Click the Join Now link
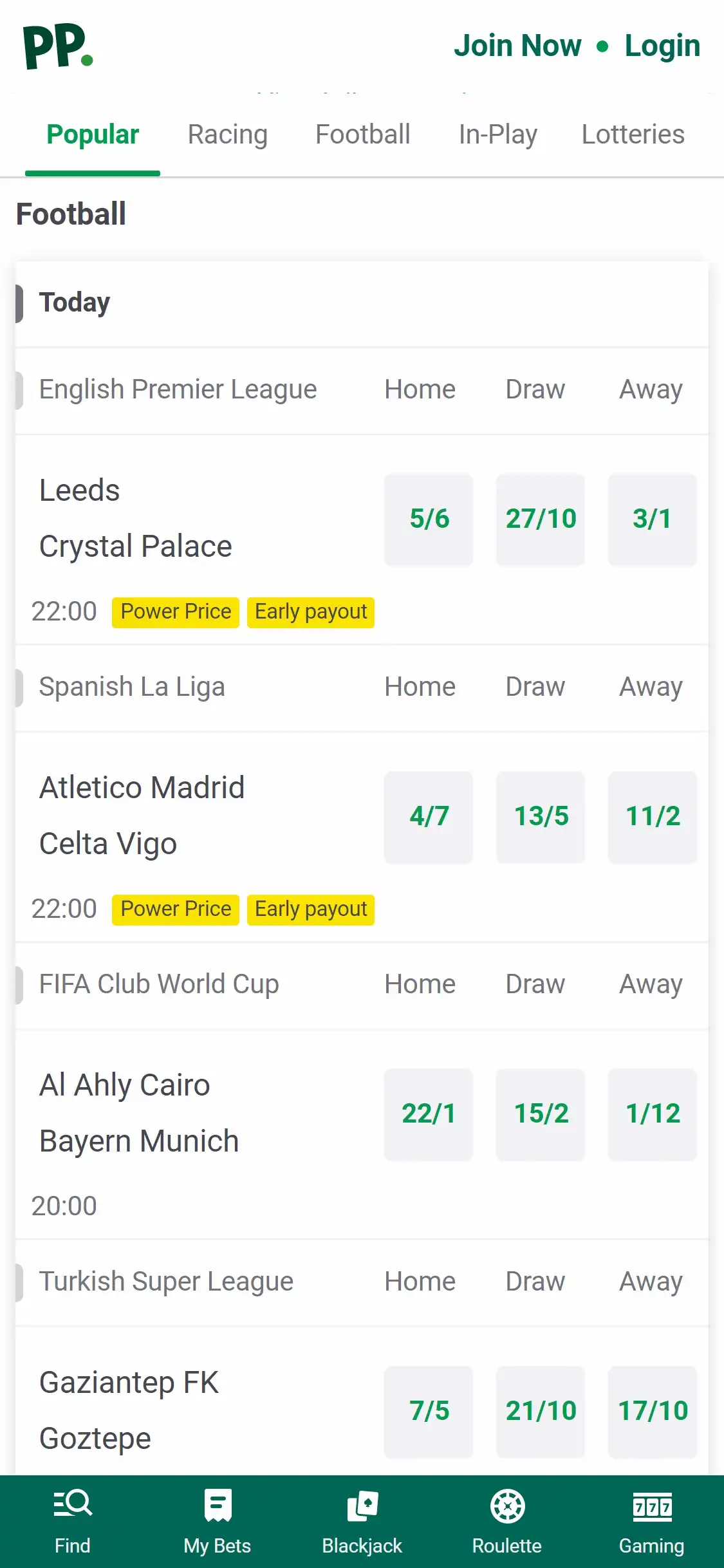The image size is (724, 1568). (x=517, y=46)
